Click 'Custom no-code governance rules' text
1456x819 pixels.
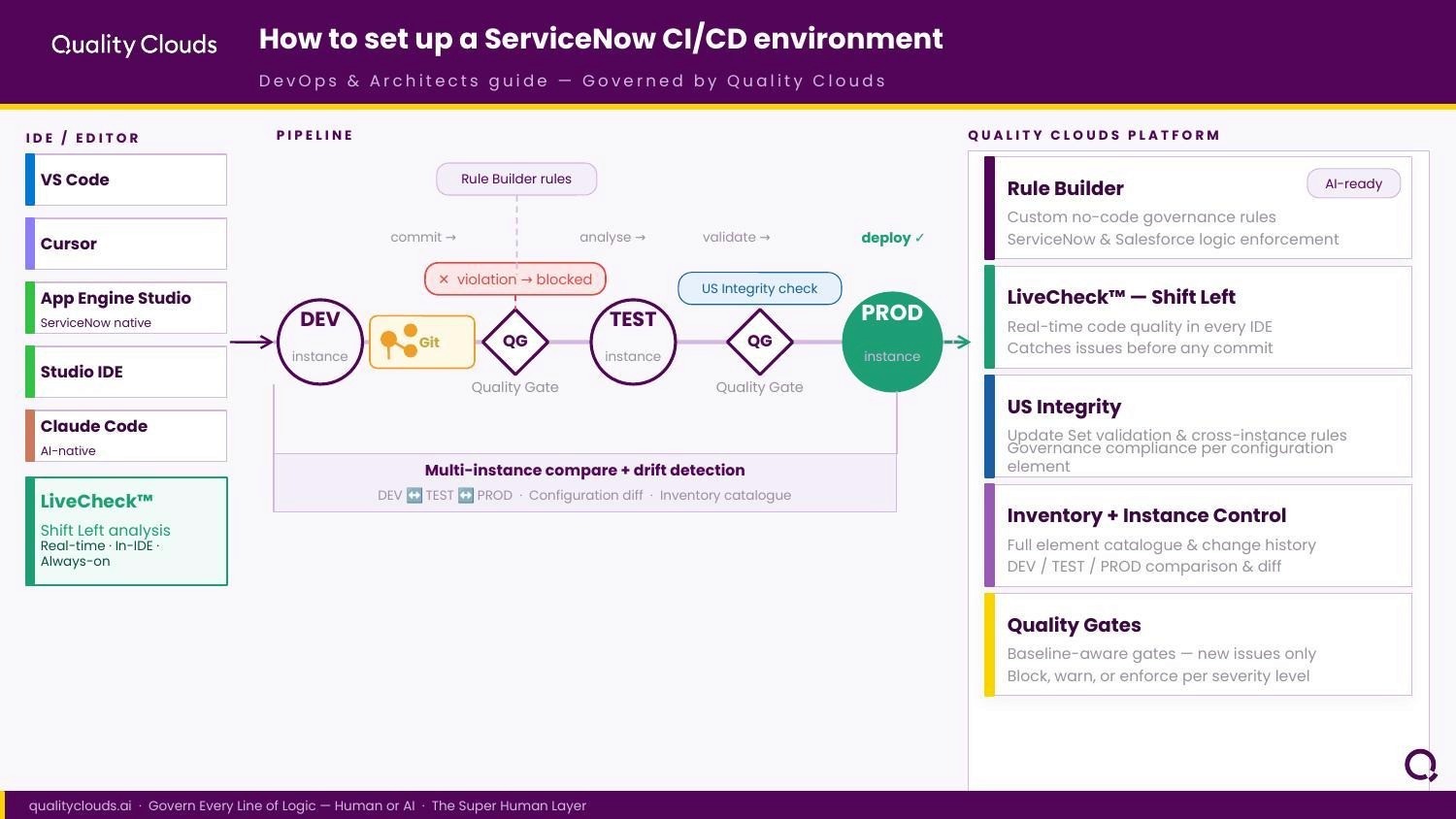click(x=1142, y=217)
